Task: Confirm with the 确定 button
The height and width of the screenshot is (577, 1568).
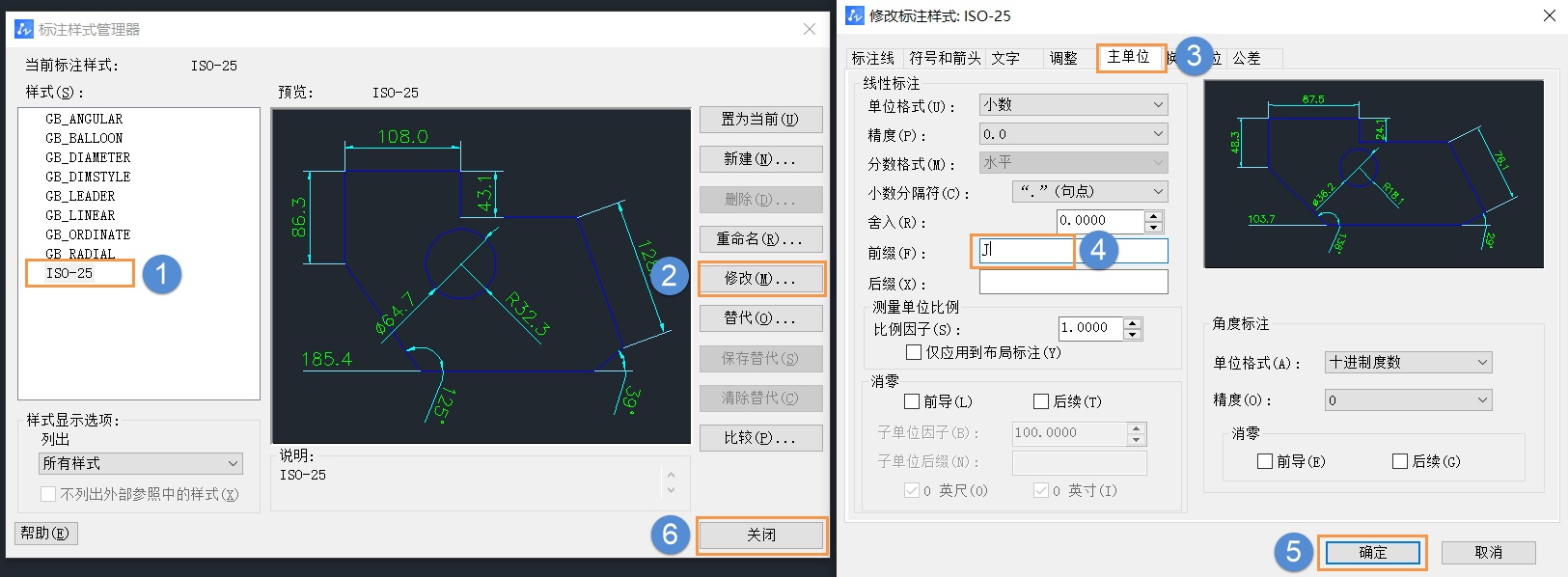Action: (x=1372, y=553)
